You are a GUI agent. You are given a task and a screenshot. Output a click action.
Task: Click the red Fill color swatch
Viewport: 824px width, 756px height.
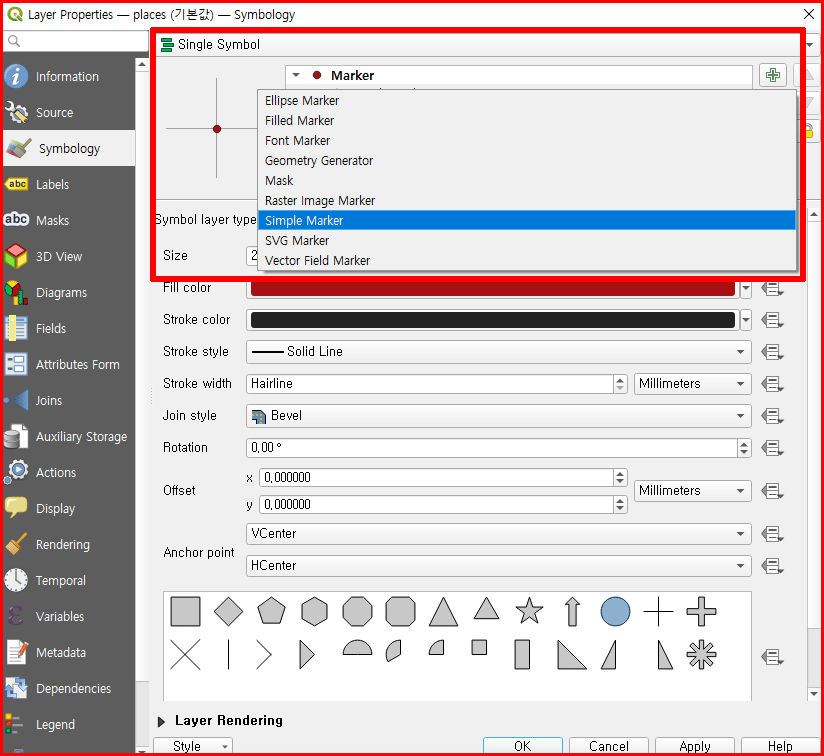(x=492, y=288)
